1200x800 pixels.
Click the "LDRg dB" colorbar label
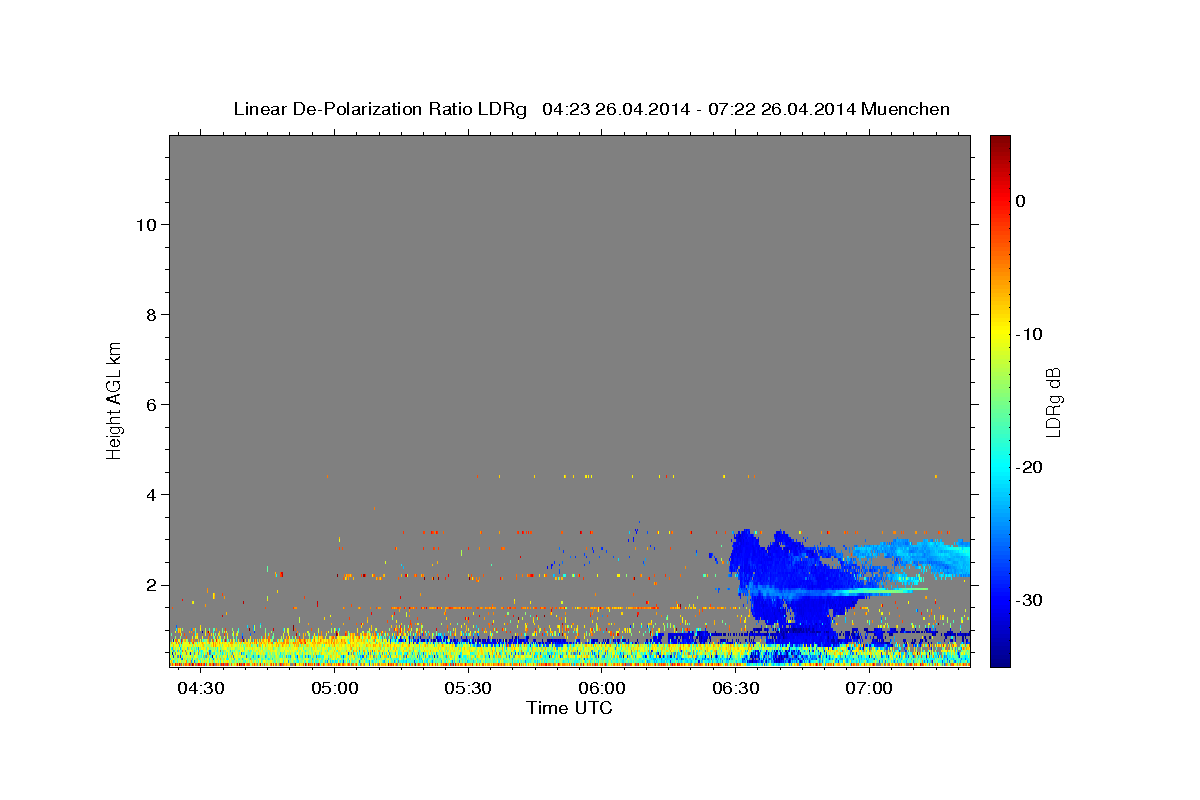pyautogui.click(x=1052, y=401)
